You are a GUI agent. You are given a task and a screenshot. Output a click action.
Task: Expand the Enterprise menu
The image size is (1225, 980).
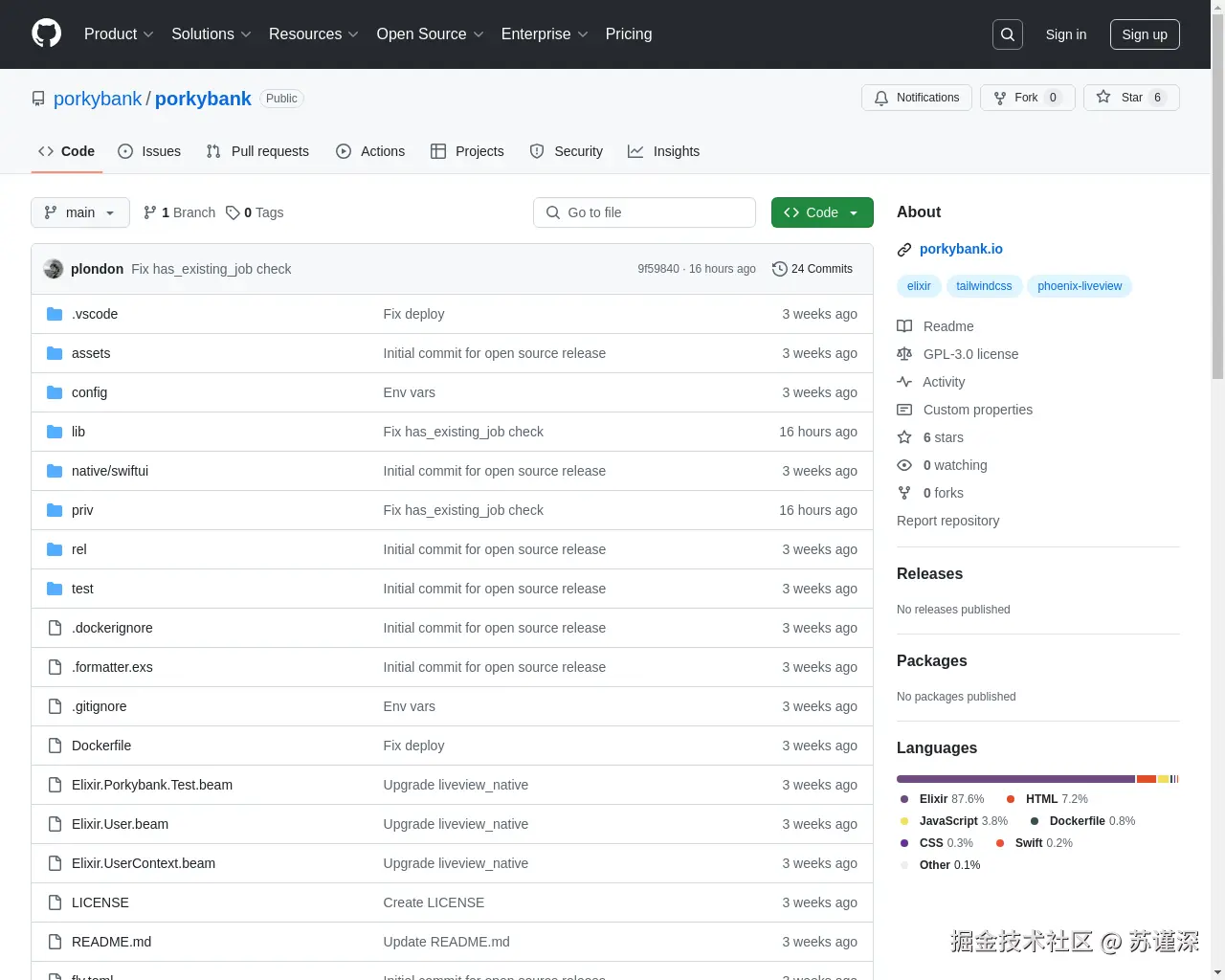point(545,34)
